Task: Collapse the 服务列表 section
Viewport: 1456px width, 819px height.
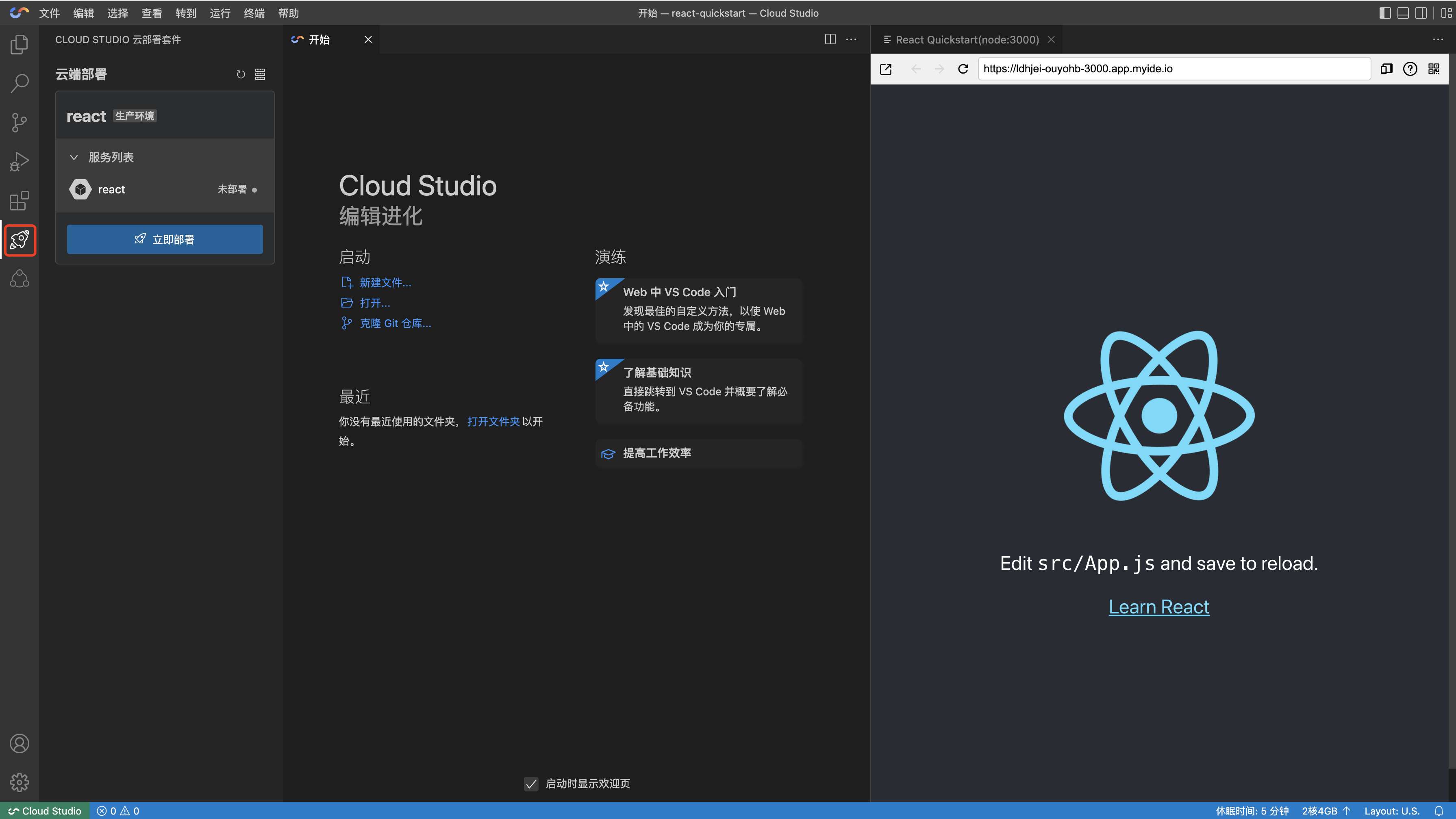Action: [x=74, y=158]
